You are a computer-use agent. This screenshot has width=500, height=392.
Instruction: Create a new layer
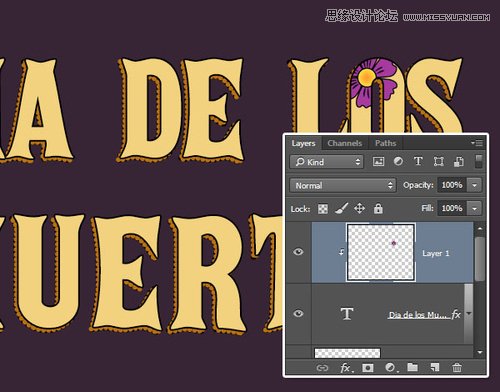435,367
